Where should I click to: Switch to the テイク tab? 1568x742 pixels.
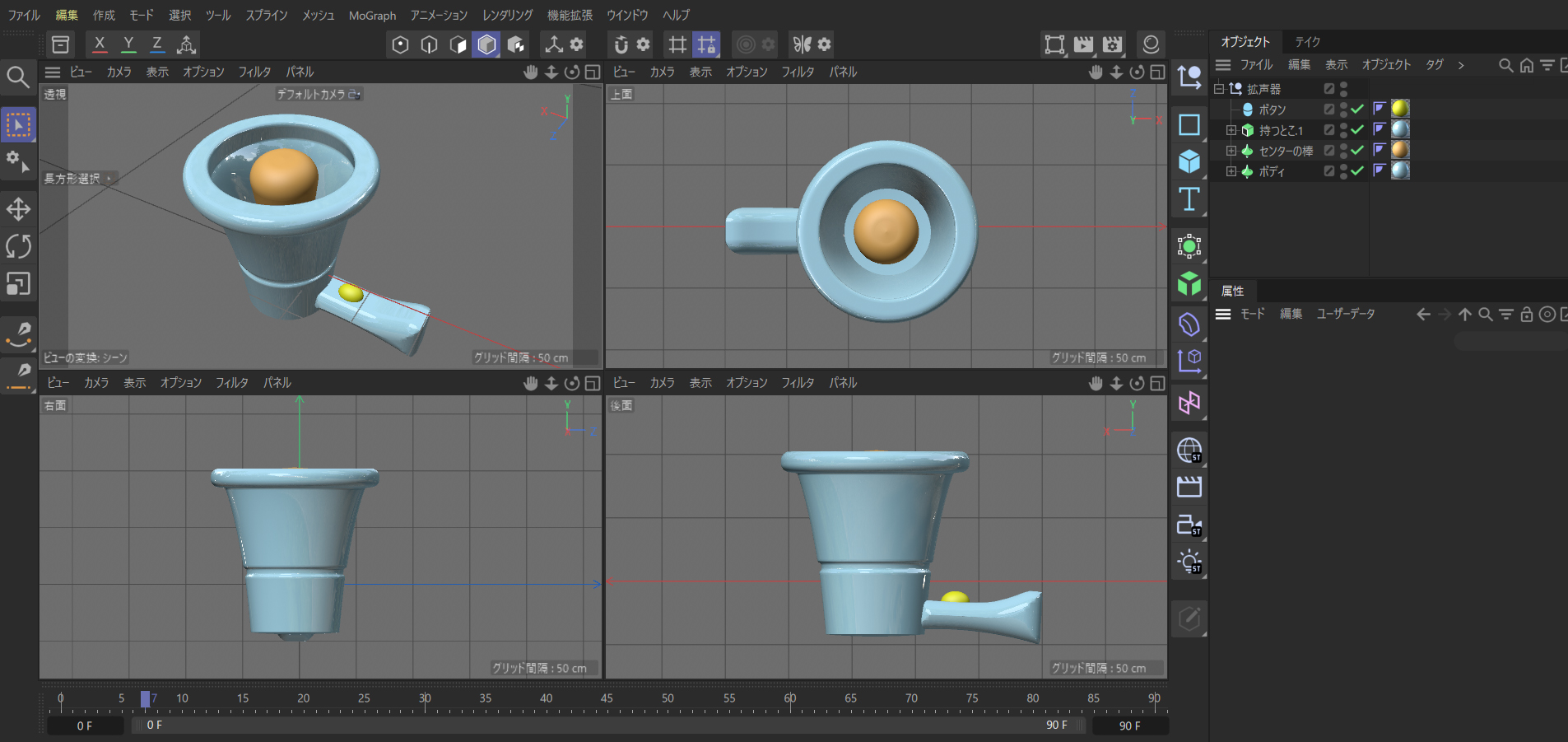(x=1307, y=42)
